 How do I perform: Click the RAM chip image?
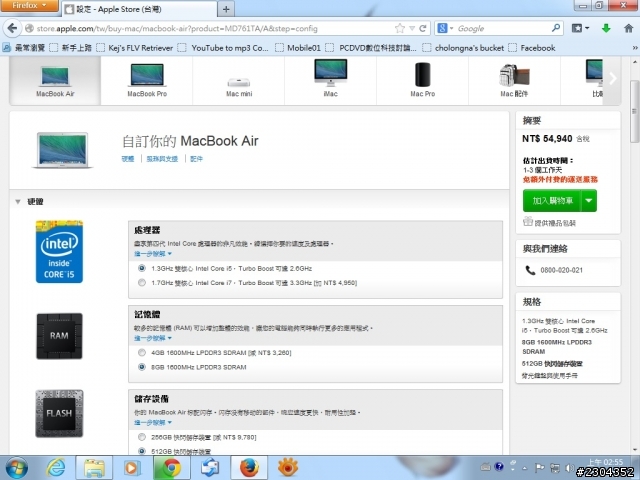point(59,336)
